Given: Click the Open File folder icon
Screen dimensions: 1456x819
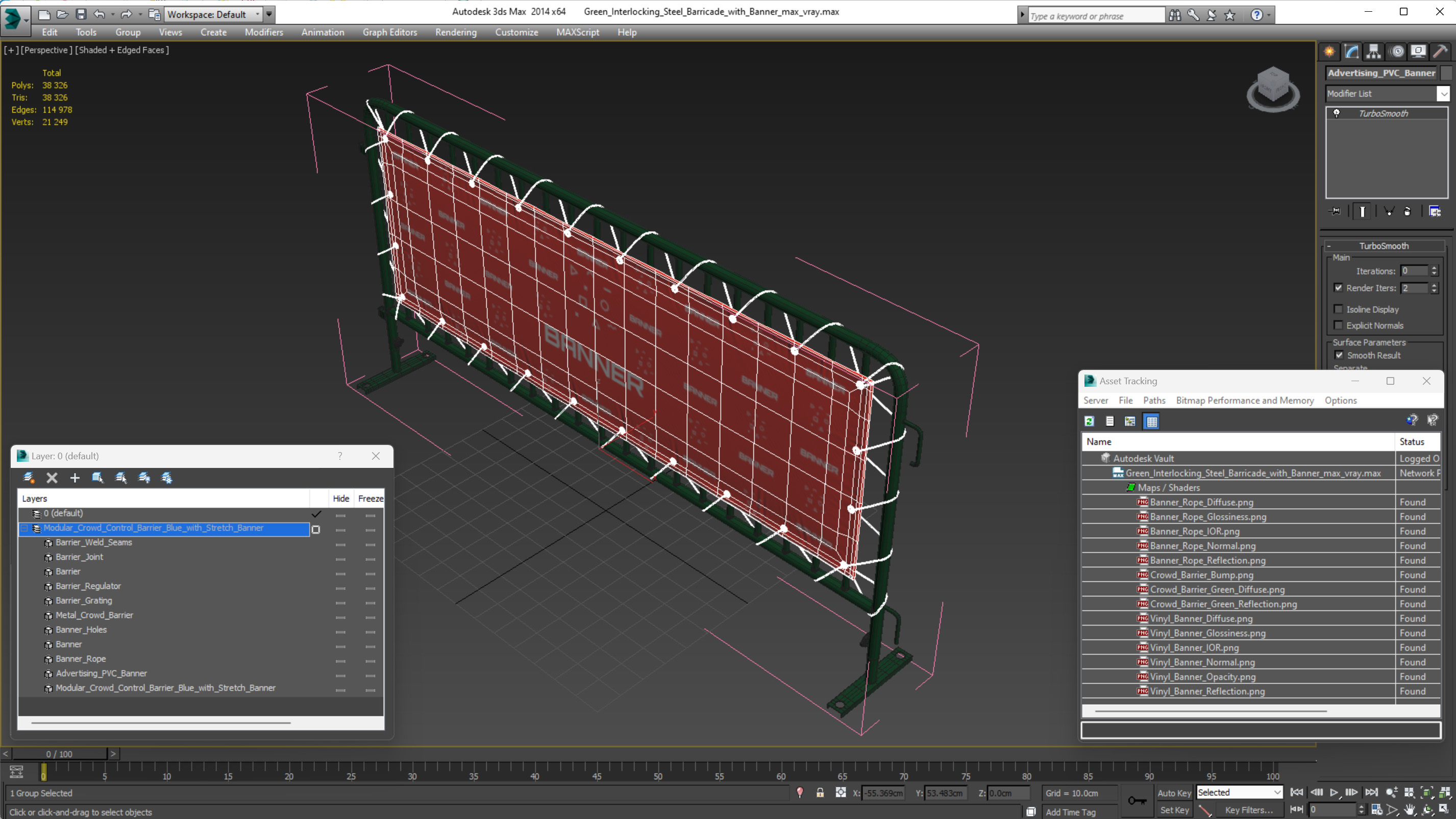Looking at the screenshot, I should click(62, 14).
